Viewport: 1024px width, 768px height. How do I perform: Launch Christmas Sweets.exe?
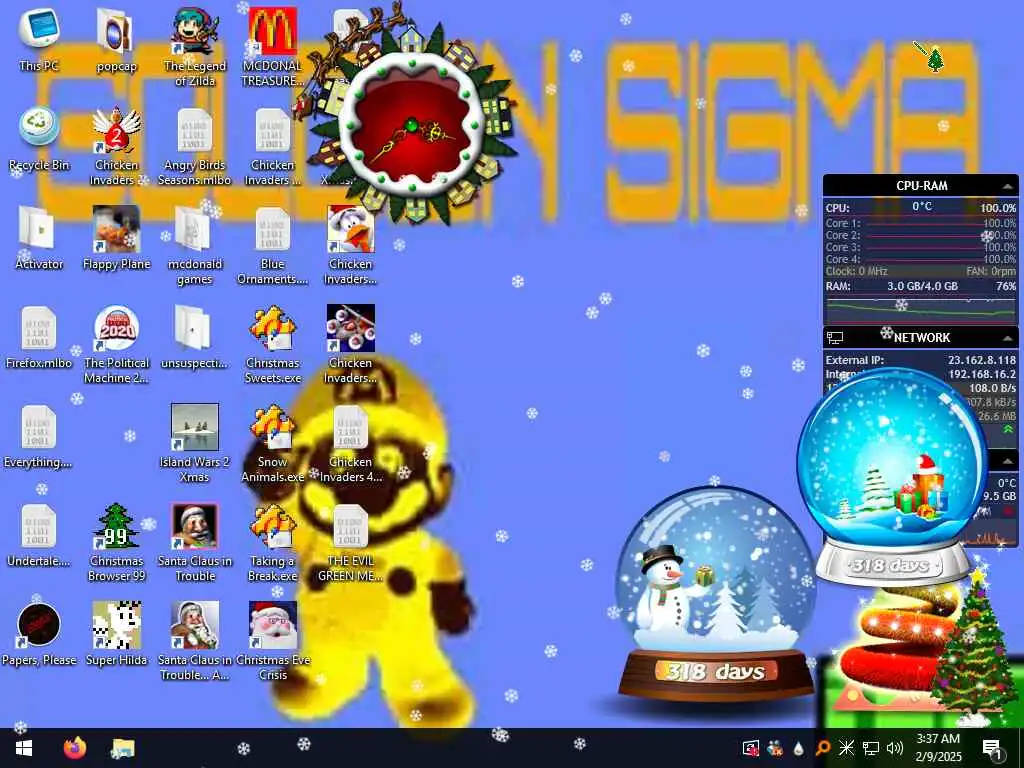click(x=272, y=345)
